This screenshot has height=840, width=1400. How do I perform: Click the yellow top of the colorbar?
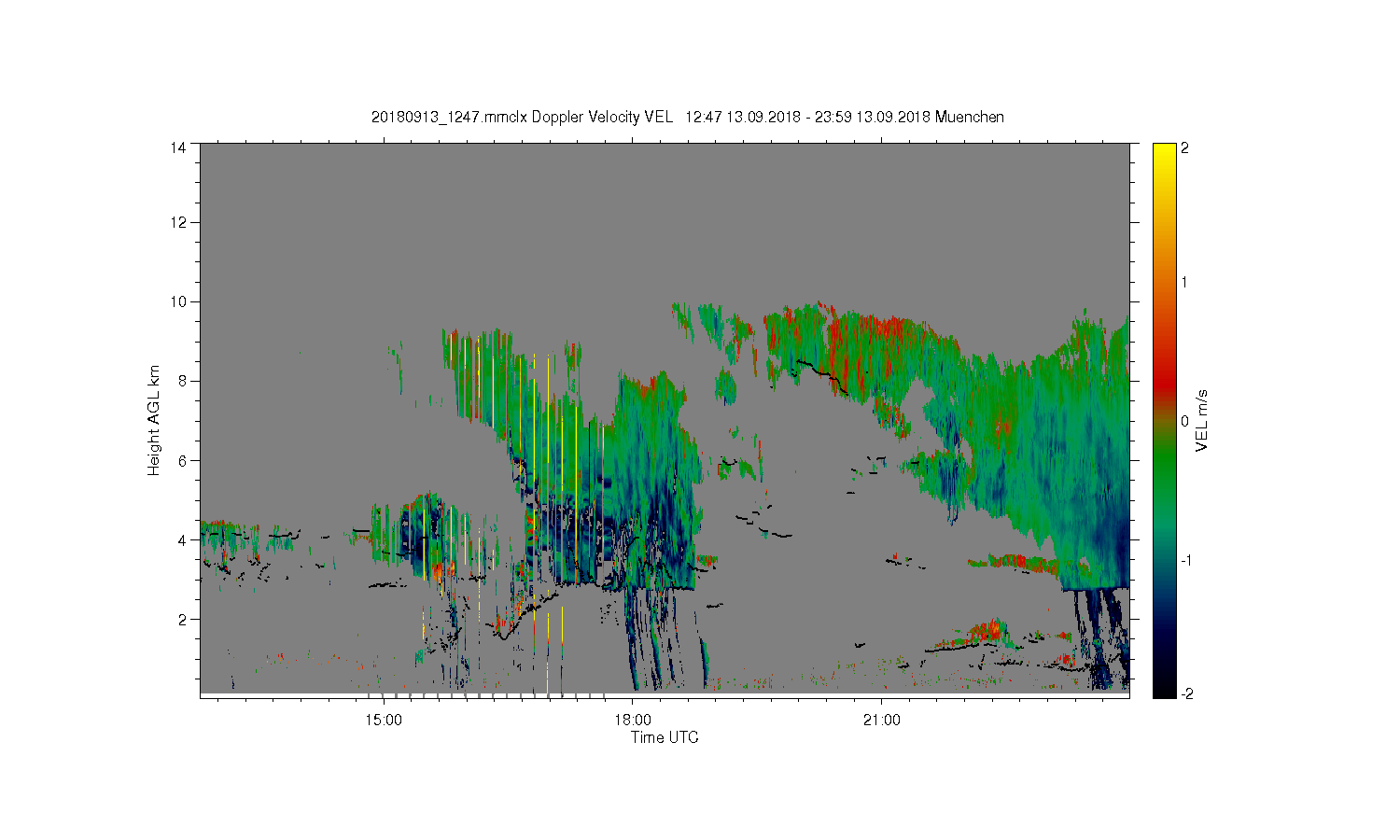tap(1164, 159)
